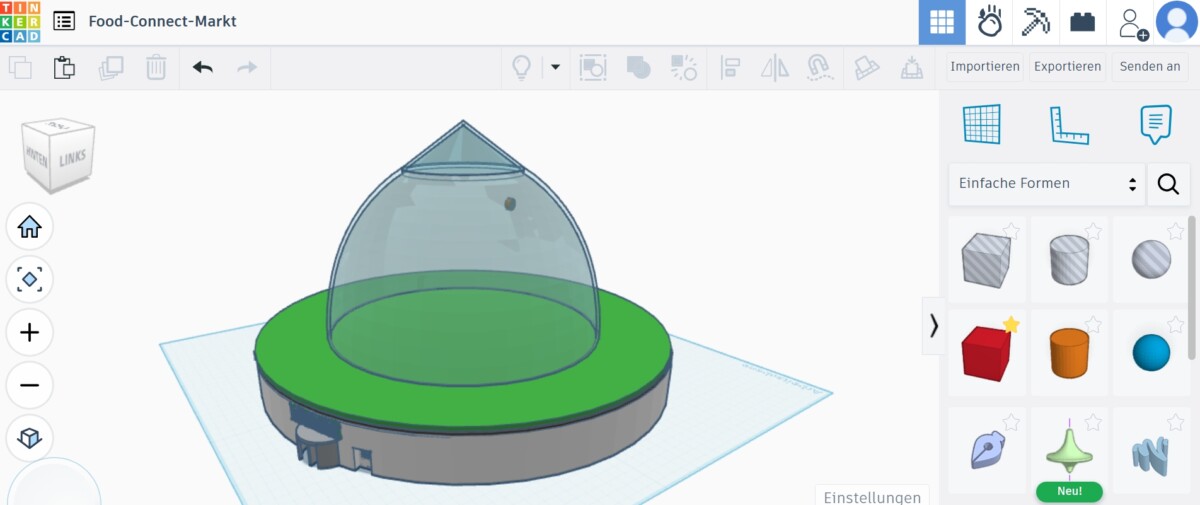Switch to orthographic view cube icon

(30, 438)
